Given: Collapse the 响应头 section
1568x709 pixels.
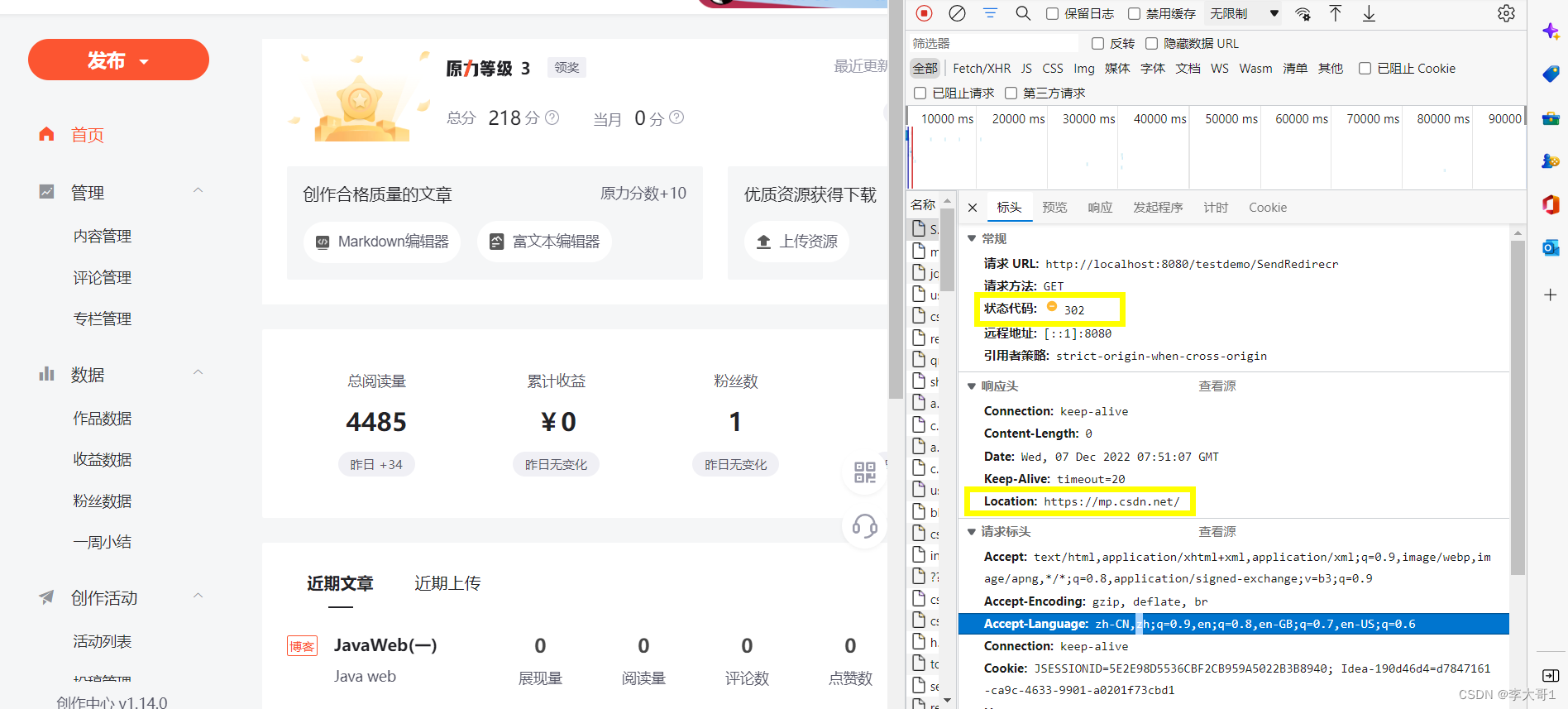Looking at the screenshot, I should pyautogui.click(x=972, y=386).
